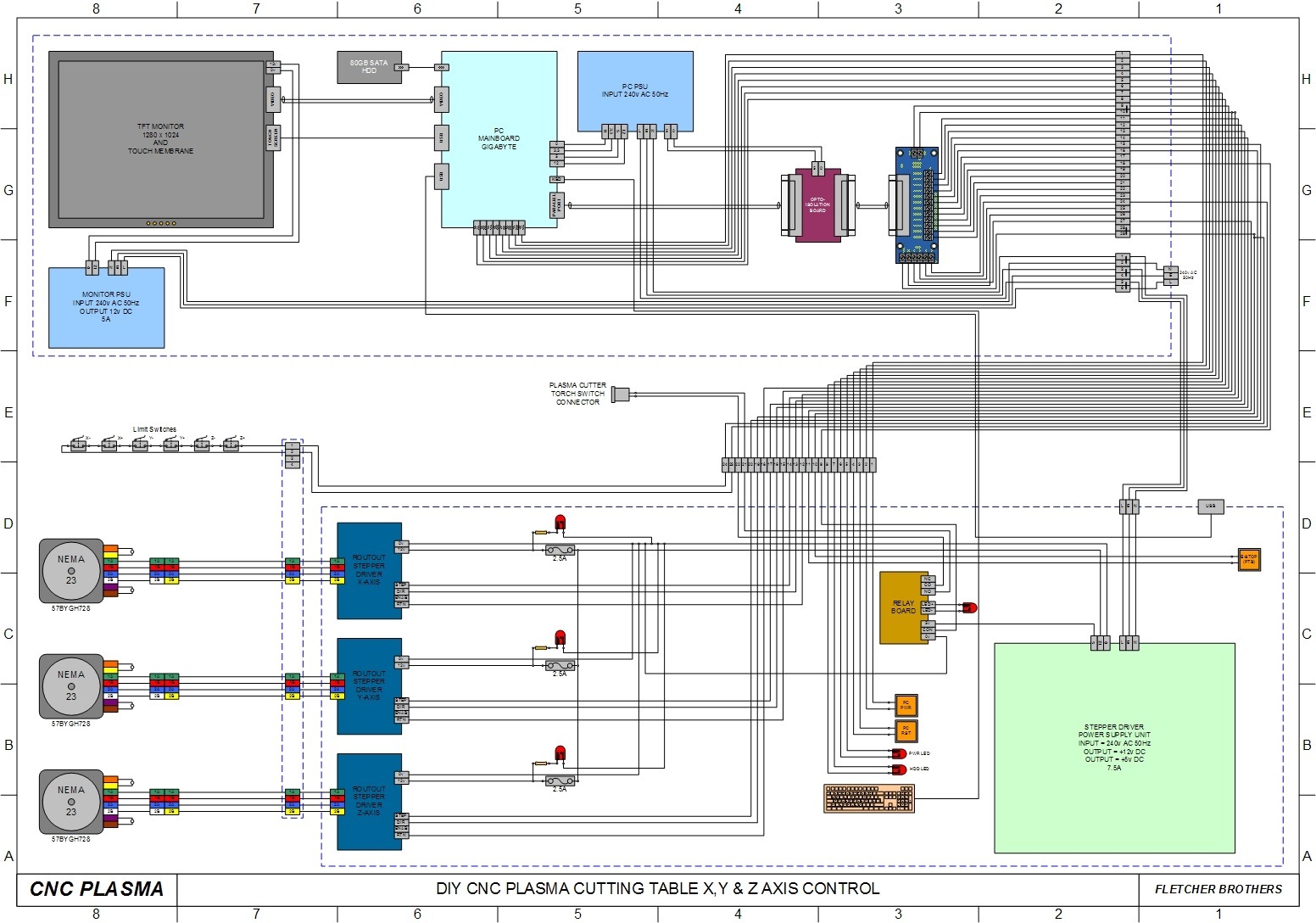The width and height of the screenshot is (1316, 923).
Task: Click the keyboard symbol
Action: (x=868, y=798)
